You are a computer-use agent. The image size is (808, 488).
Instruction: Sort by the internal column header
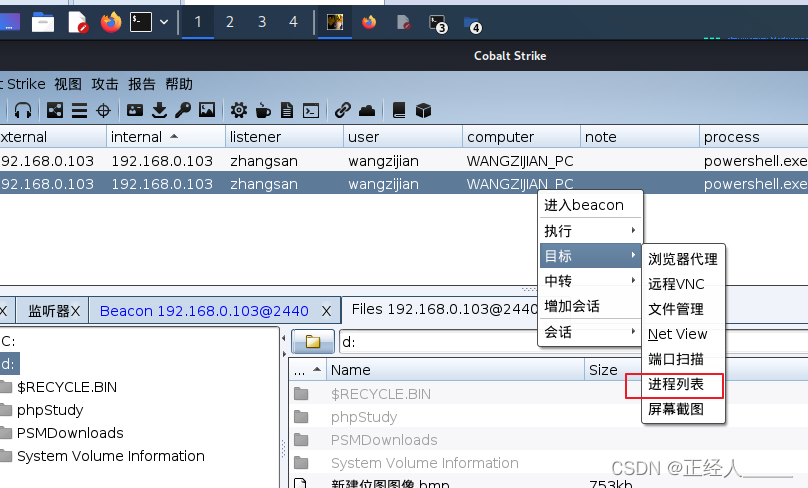click(x=165, y=137)
